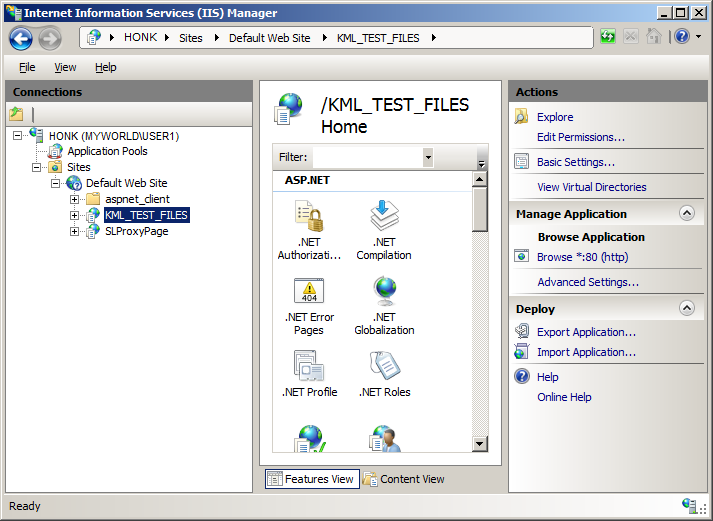
Task: Click the Import Application icon
Action: [x=522, y=351]
